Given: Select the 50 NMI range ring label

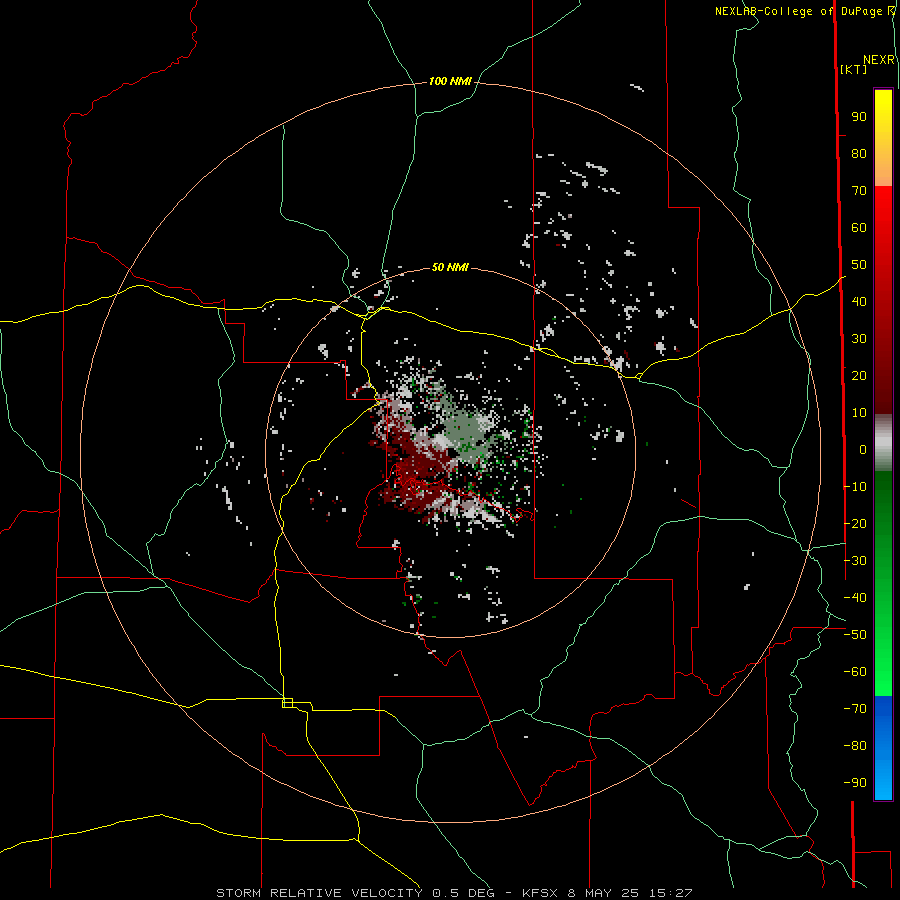Looking at the screenshot, I should 450,267.
